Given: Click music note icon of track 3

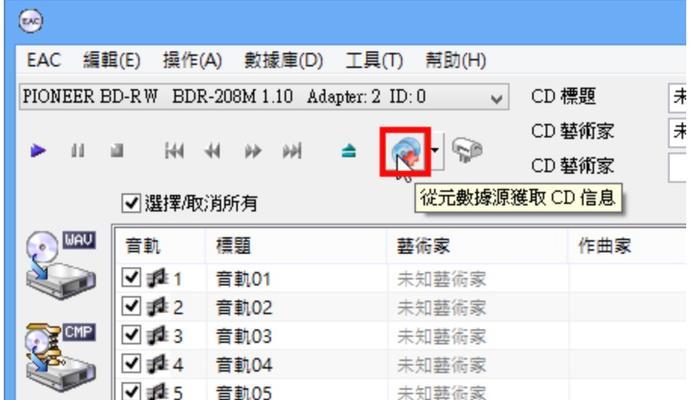Looking at the screenshot, I should (158, 336).
